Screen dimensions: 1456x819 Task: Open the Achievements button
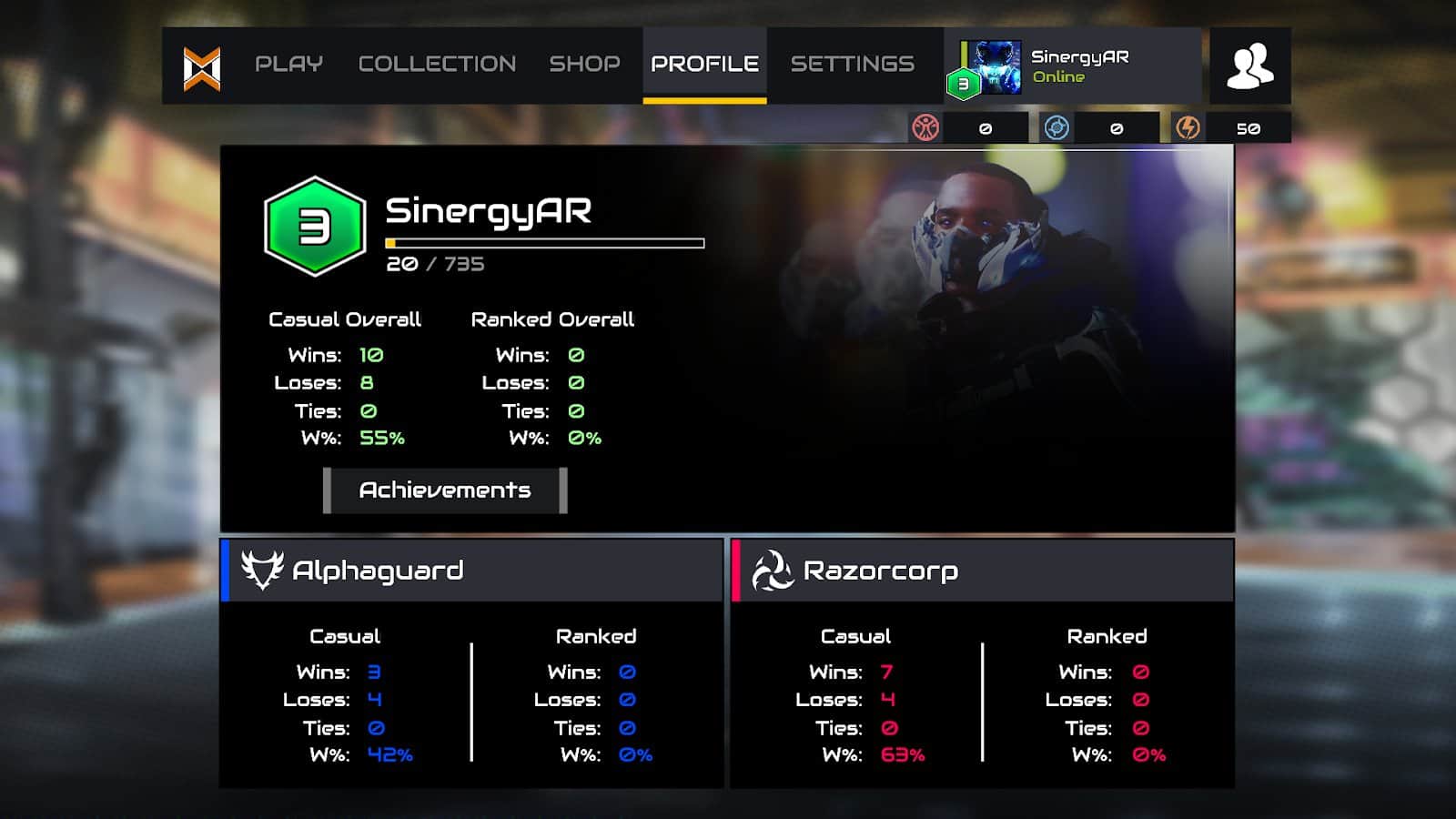[x=445, y=490]
